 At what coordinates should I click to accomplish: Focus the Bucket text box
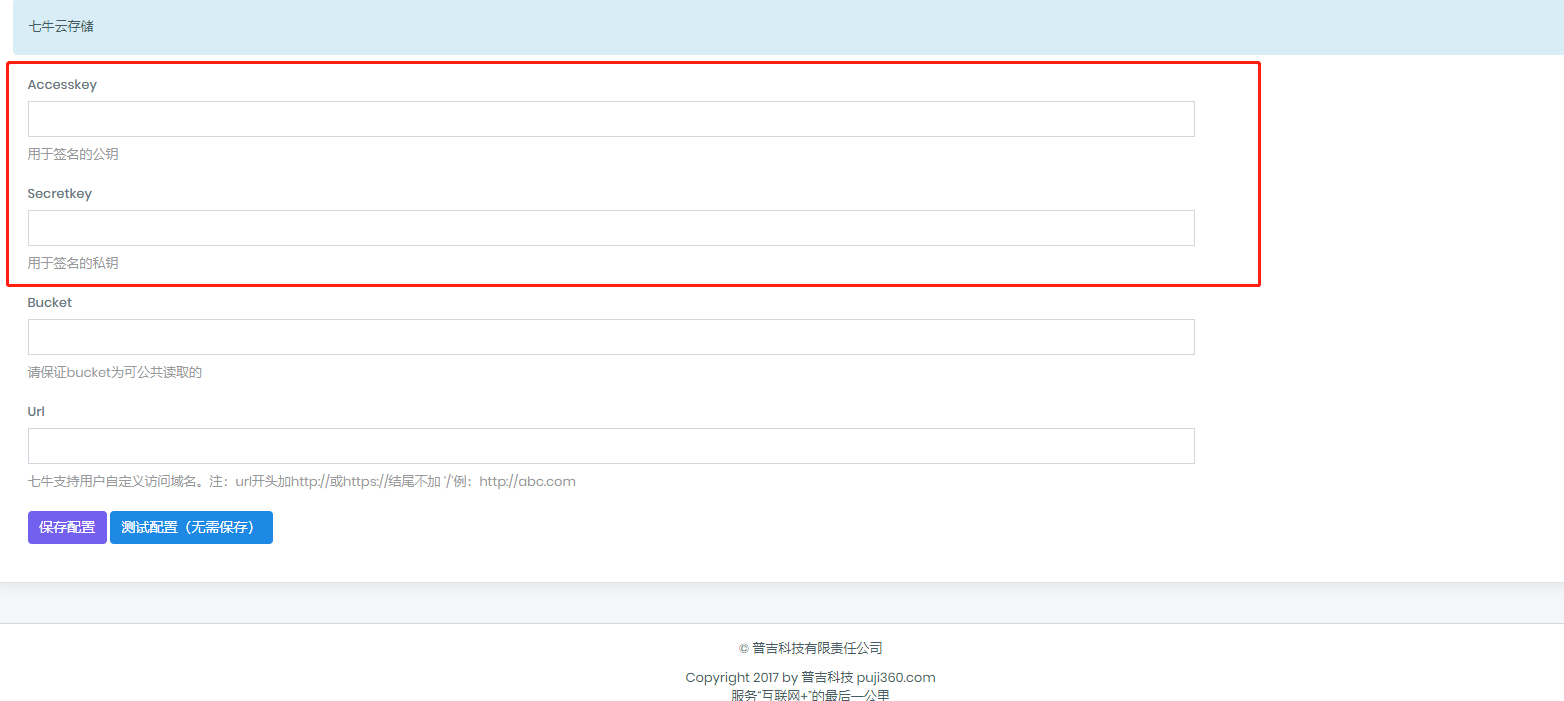[611, 337]
